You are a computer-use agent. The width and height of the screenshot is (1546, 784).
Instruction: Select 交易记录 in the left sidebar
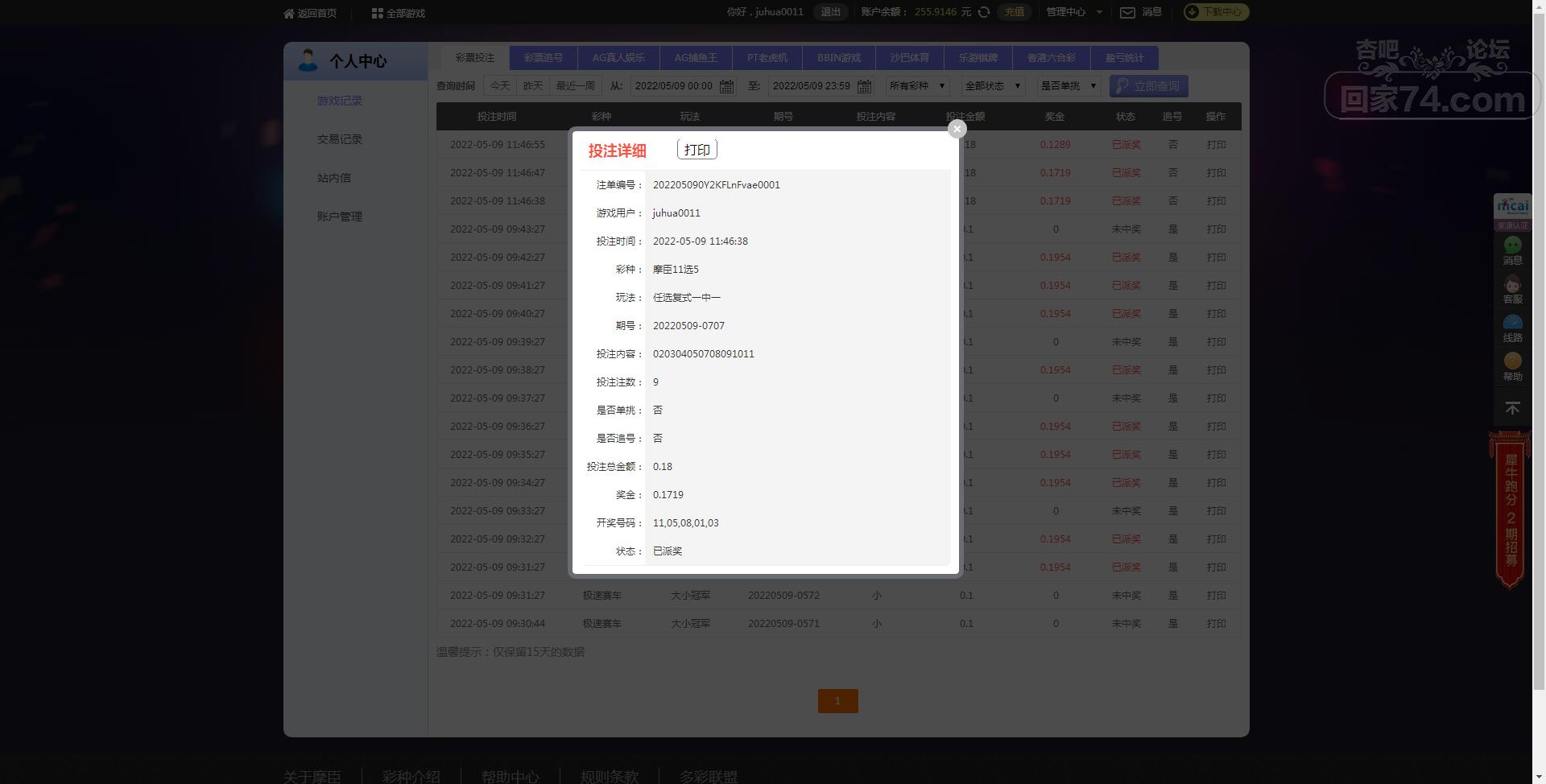[x=340, y=139]
